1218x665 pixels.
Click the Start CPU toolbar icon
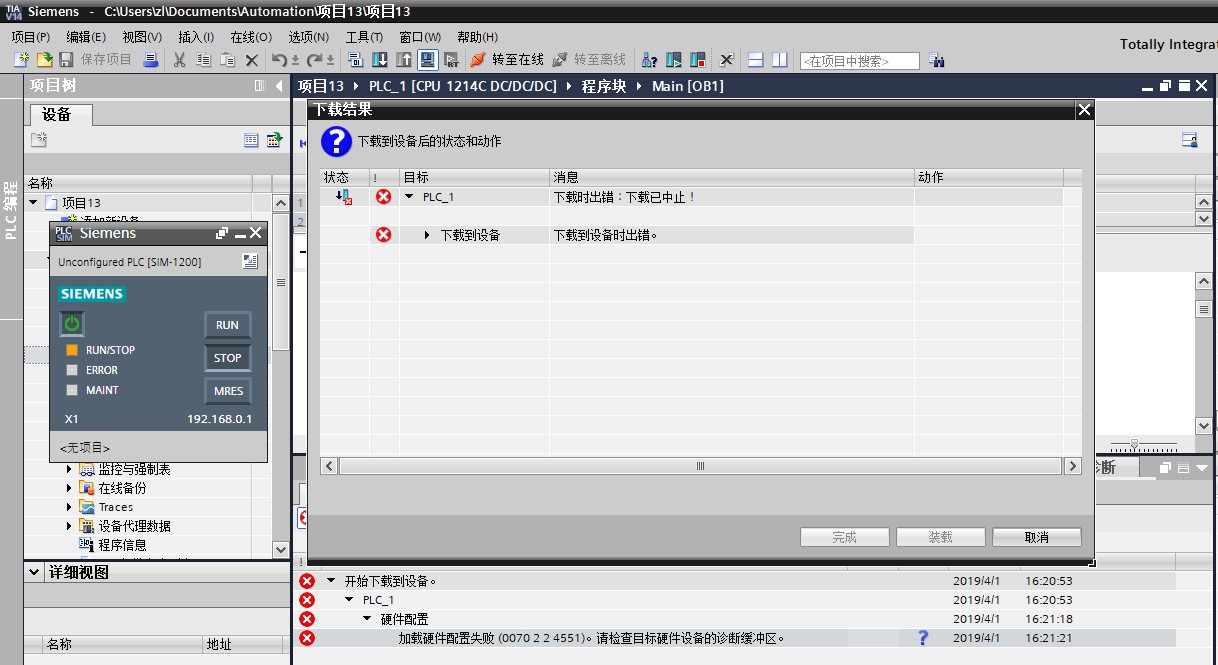point(673,60)
